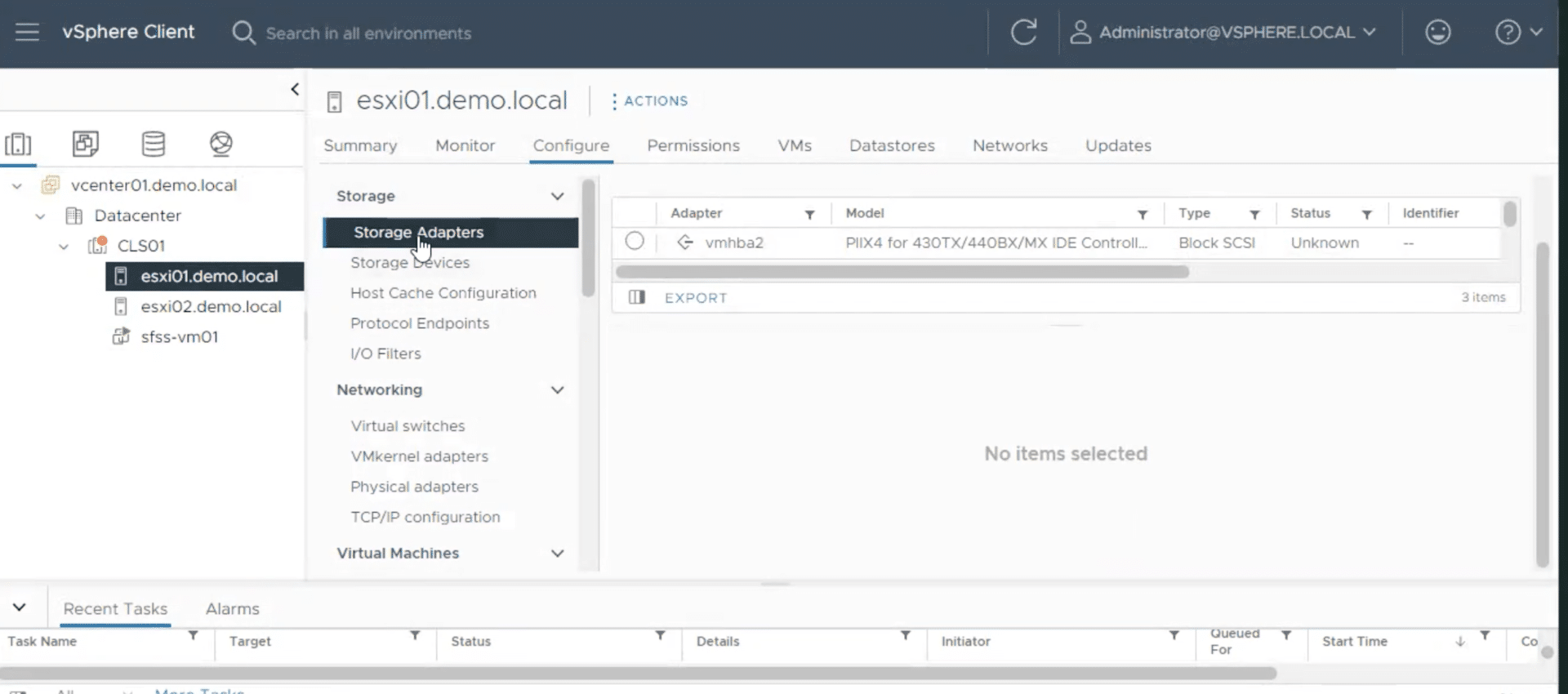The height and width of the screenshot is (694, 1568).
Task: Collapse the Storage configuration section
Action: click(557, 196)
